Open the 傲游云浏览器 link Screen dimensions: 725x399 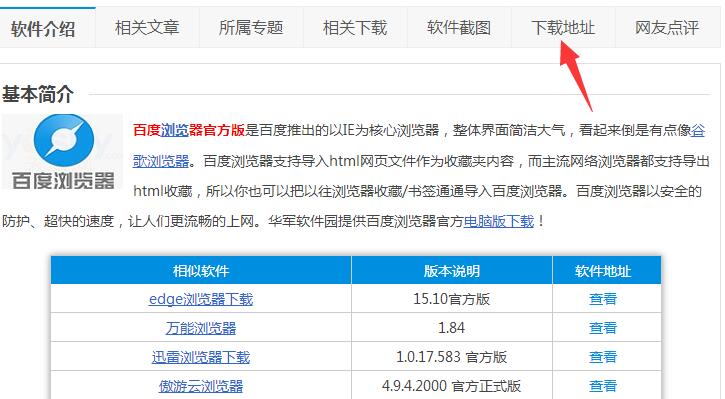[x=201, y=386]
